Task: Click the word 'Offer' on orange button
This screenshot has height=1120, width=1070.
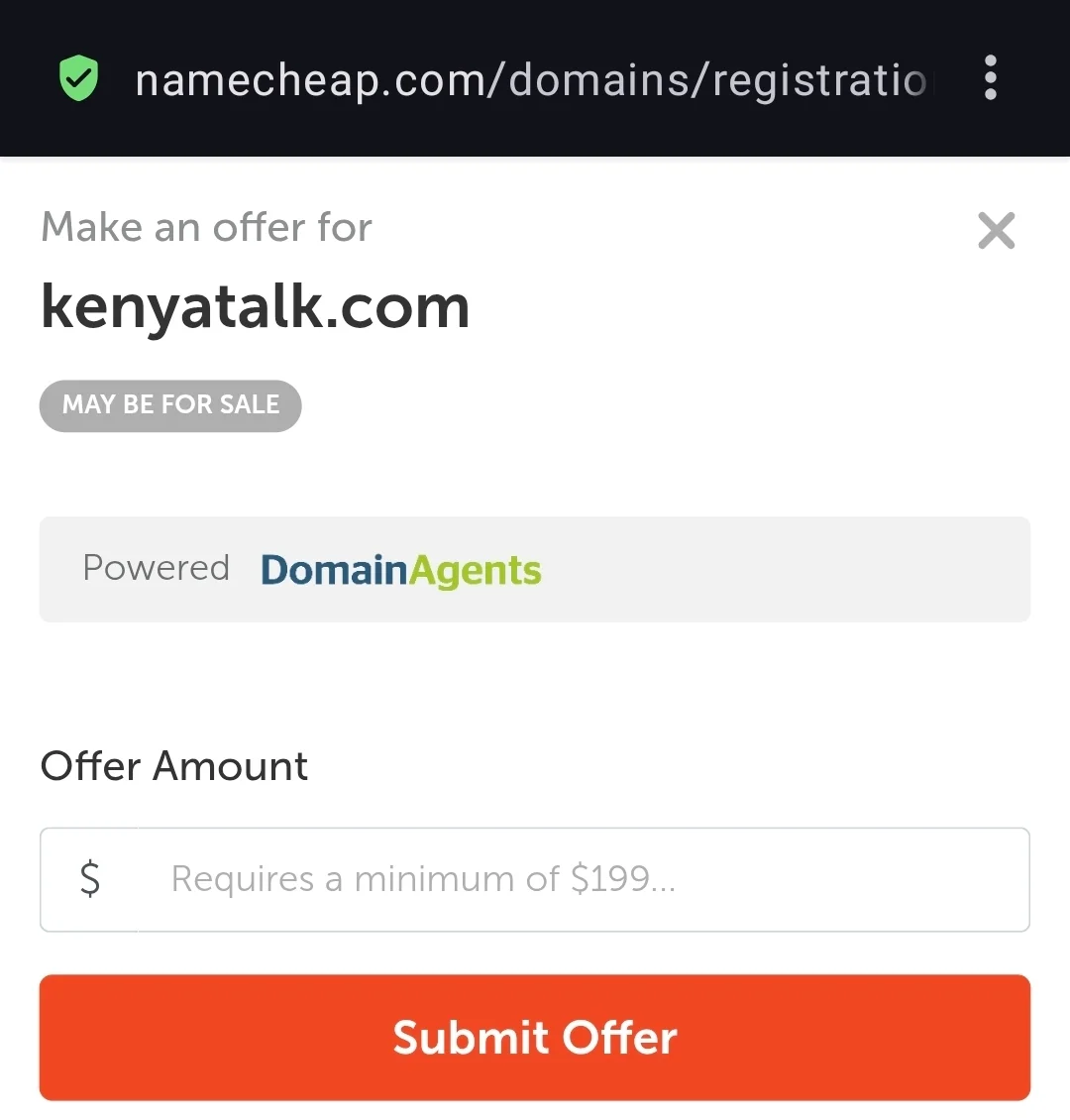Action: click(x=619, y=1037)
